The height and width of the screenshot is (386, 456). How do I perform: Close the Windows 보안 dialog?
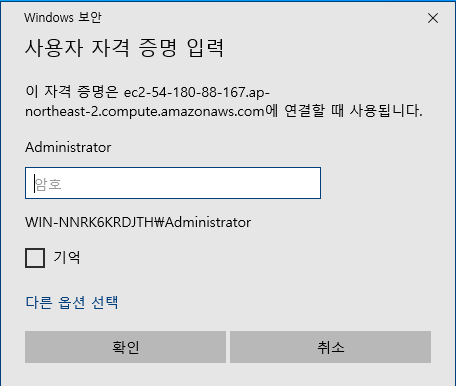pos(433,18)
